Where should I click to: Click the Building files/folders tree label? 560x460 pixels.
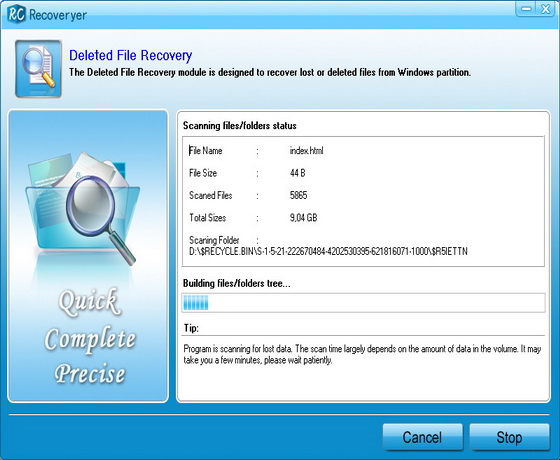click(236, 284)
